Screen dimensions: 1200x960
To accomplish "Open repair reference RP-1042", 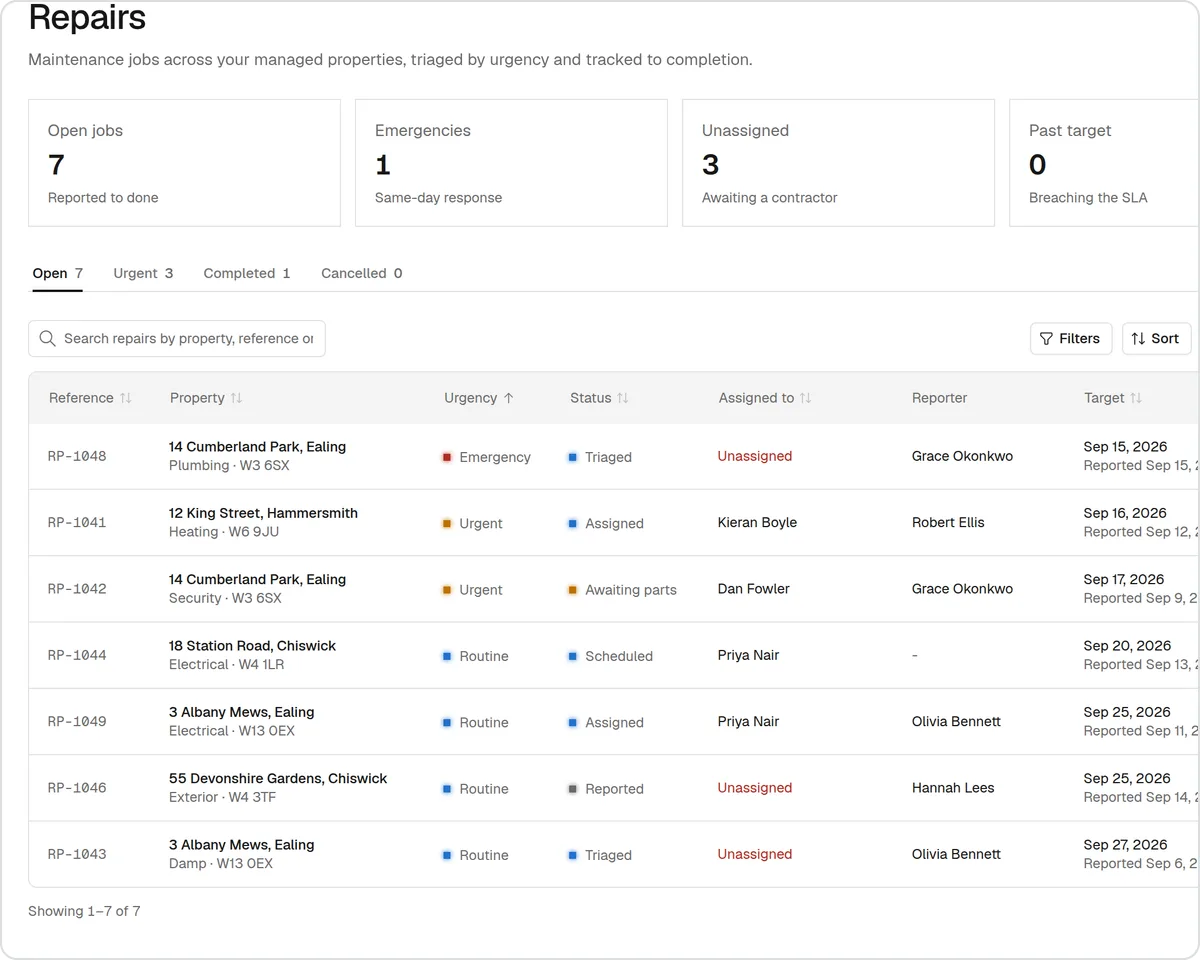I will pyautogui.click(x=77, y=589).
